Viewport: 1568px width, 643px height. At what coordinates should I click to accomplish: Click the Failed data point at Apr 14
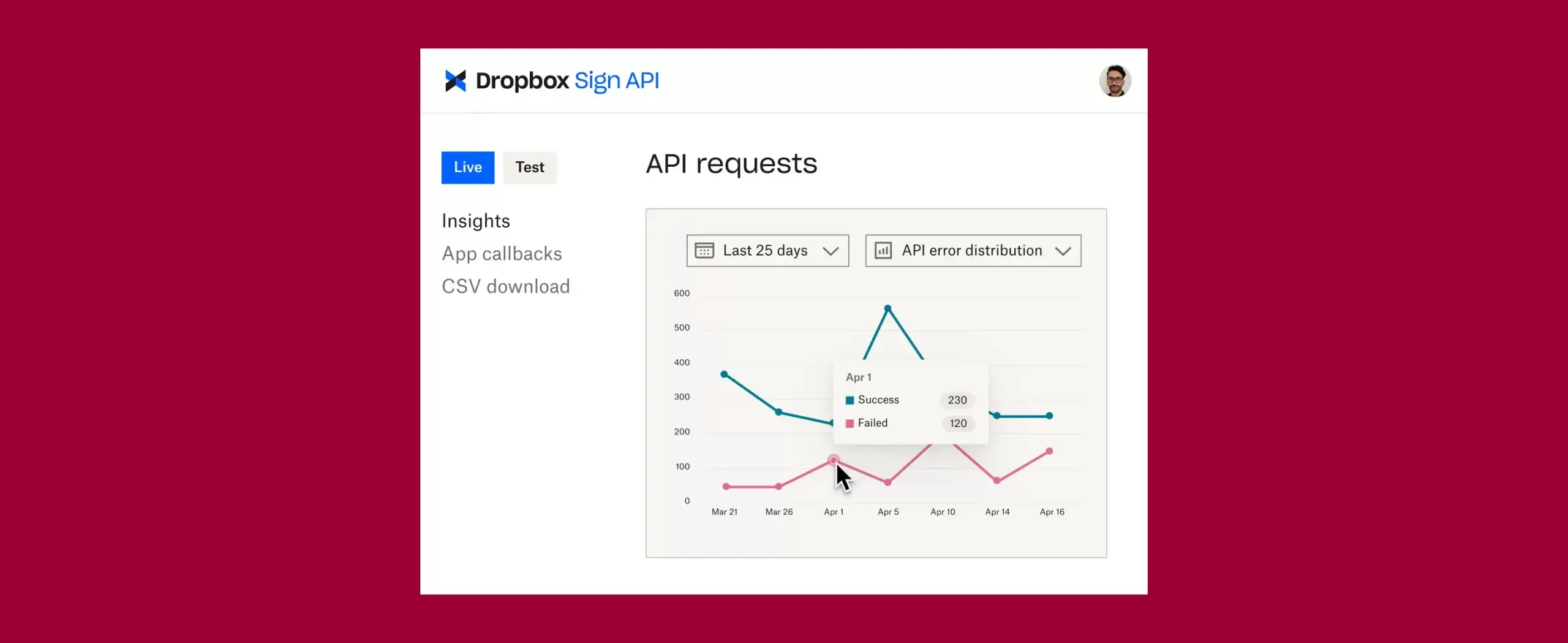pos(997,481)
